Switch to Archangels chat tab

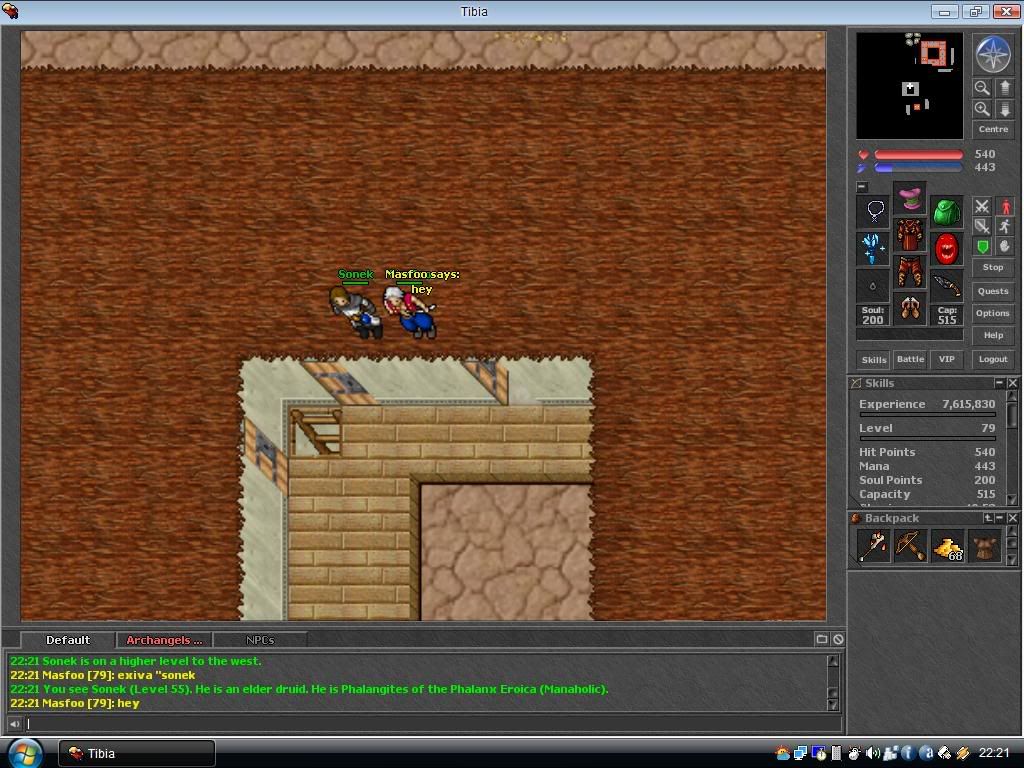(x=164, y=640)
